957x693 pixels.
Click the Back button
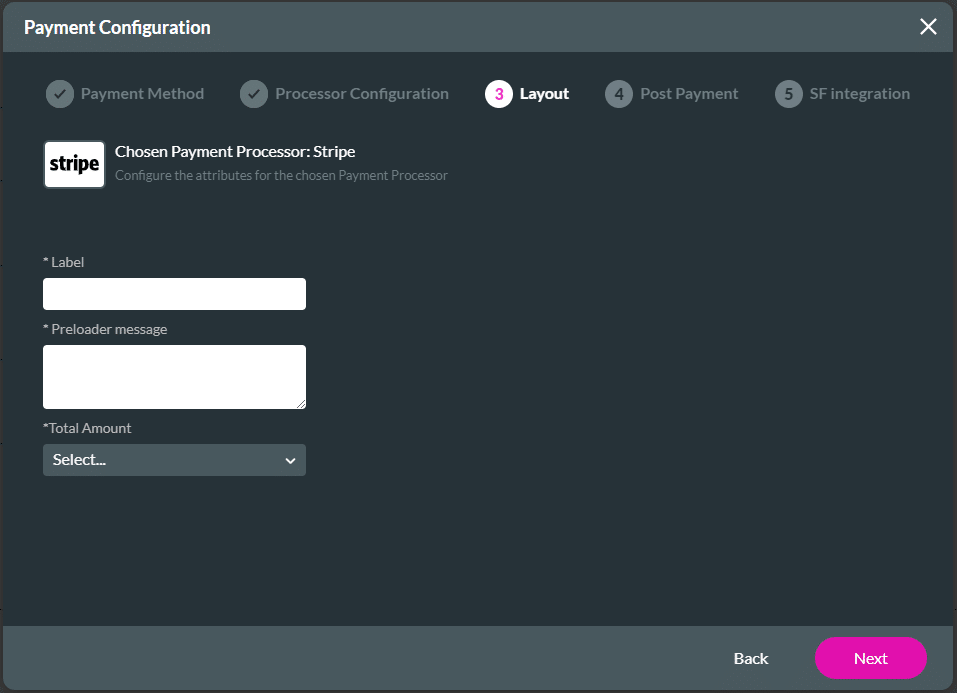pos(751,658)
